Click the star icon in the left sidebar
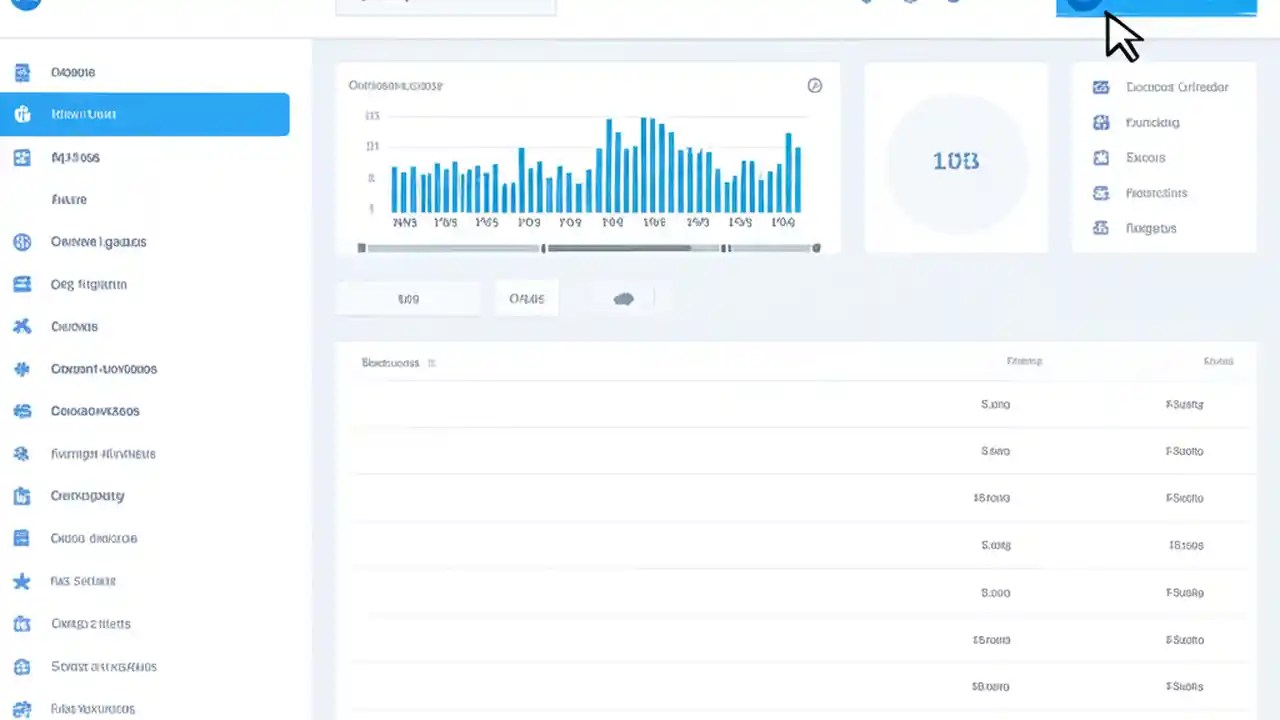 point(22,581)
